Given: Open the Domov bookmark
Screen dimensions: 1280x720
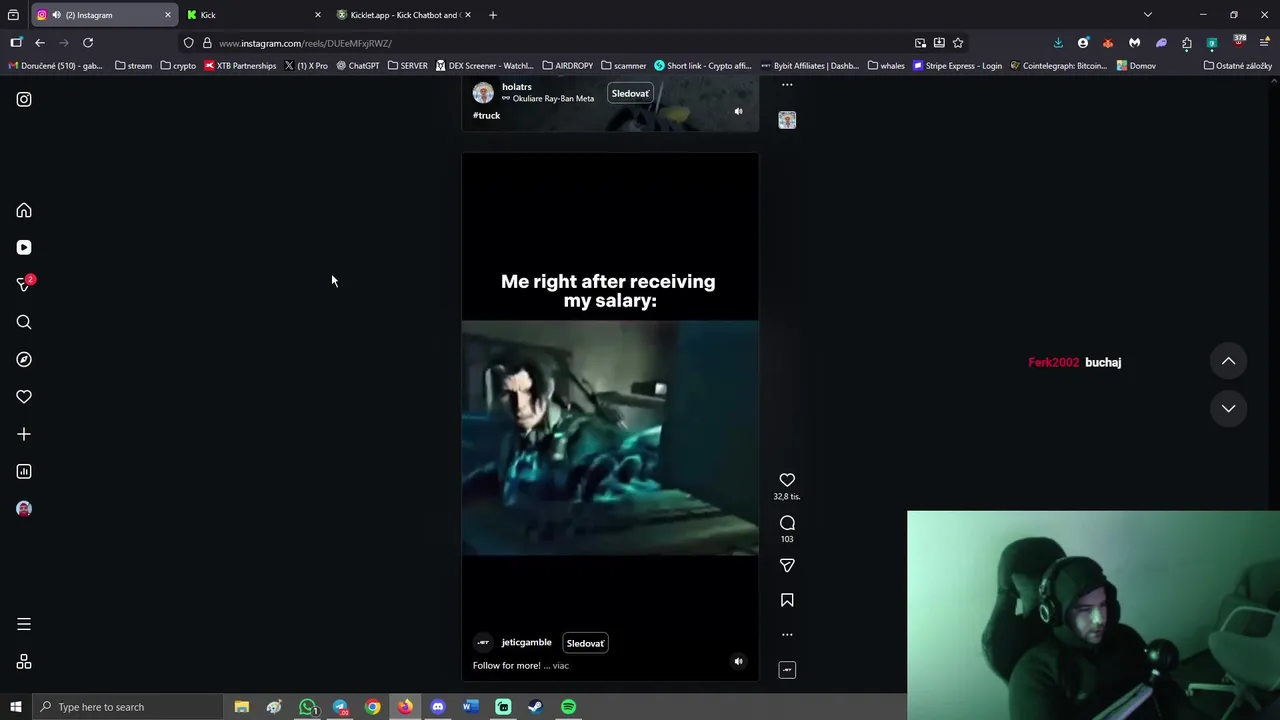Looking at the screenshot, I should coord(1136,66).
